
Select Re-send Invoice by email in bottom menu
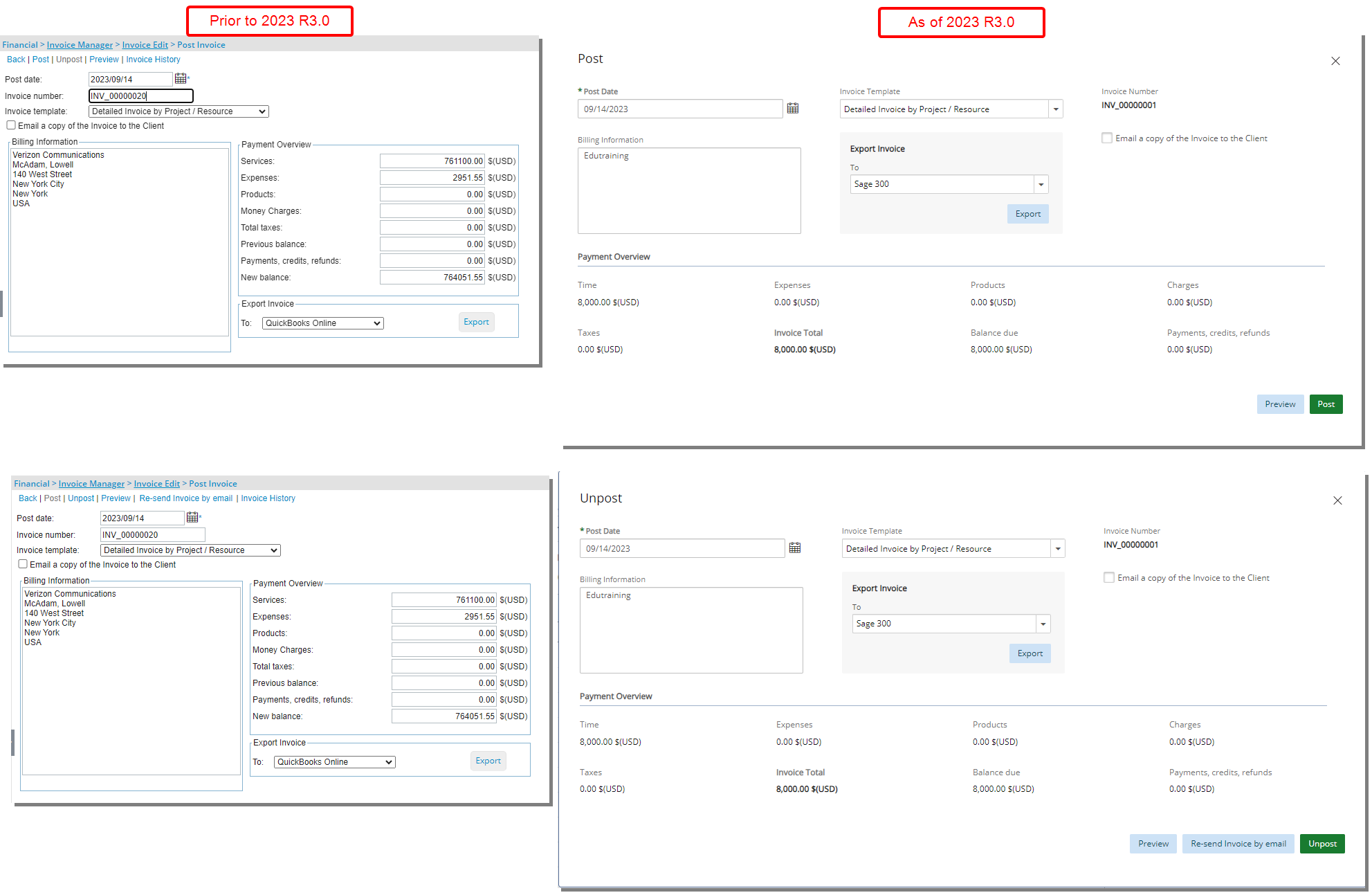tap(186, 498)
